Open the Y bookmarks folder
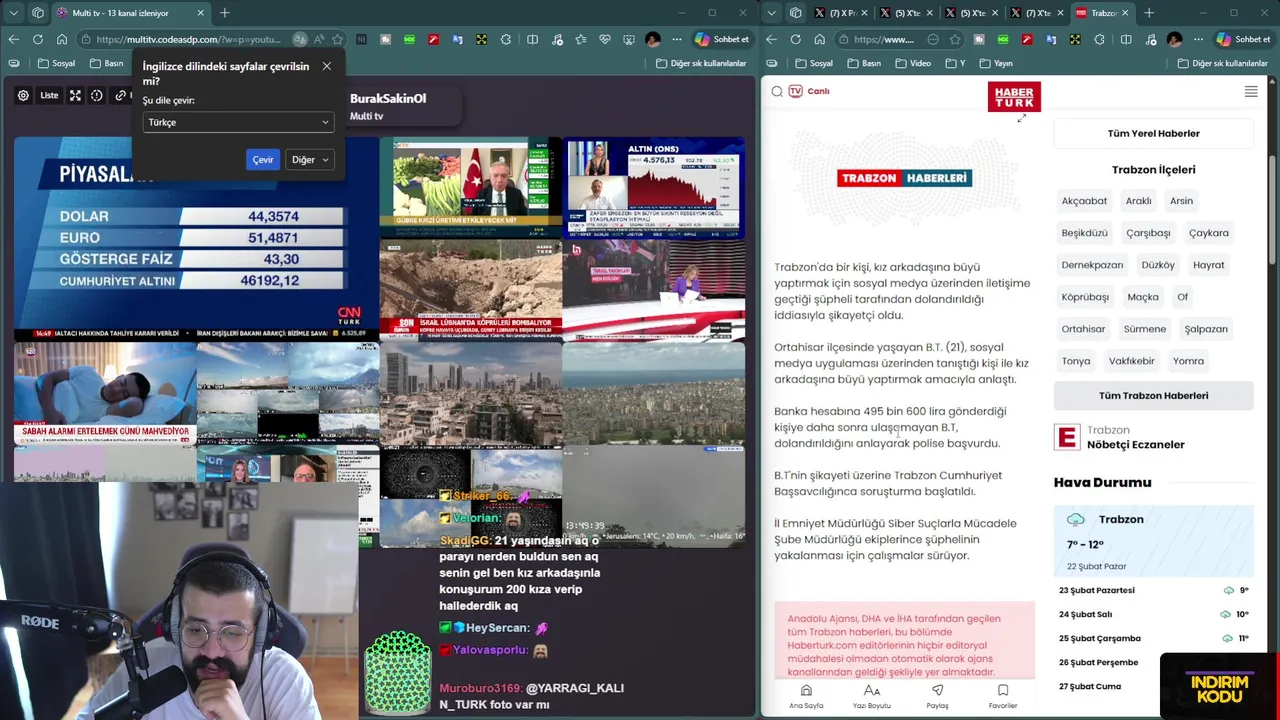 [x=954, y=63]
